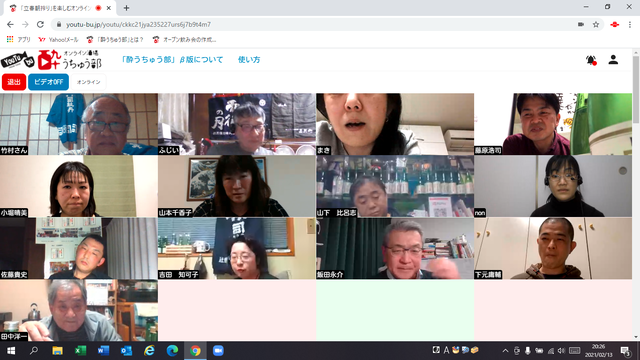The height and width of the screenshot is (360, 640).
Task: Click the browser forward arrow
Action: point(25,24)
